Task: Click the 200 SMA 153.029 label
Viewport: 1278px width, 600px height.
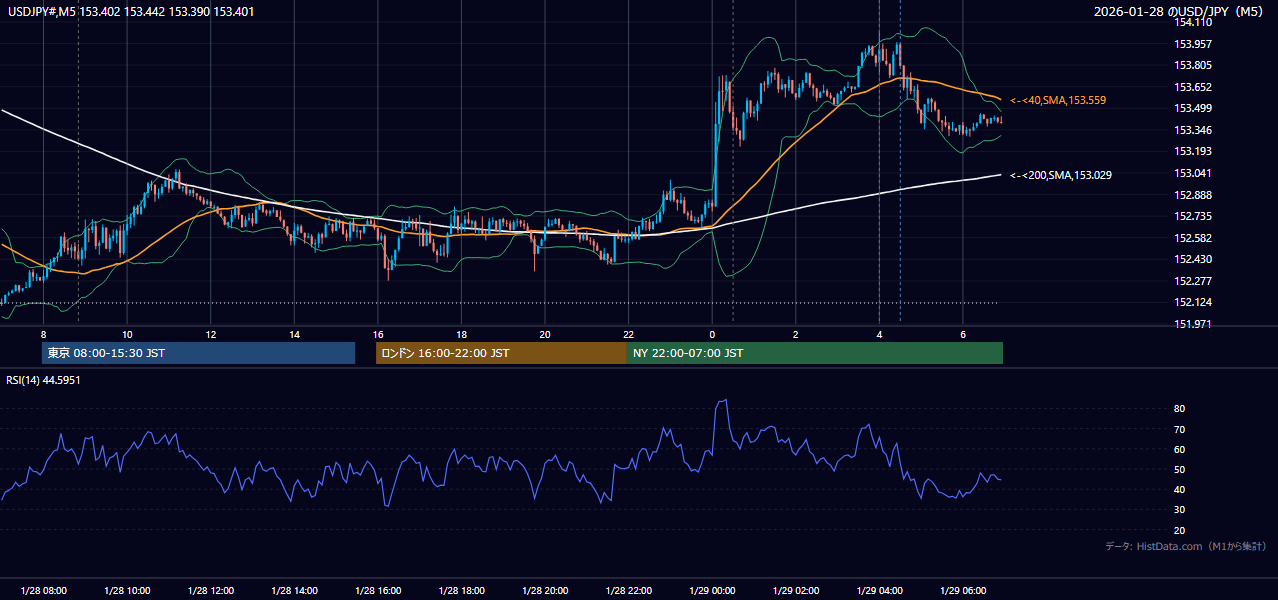Action: 1061,175
